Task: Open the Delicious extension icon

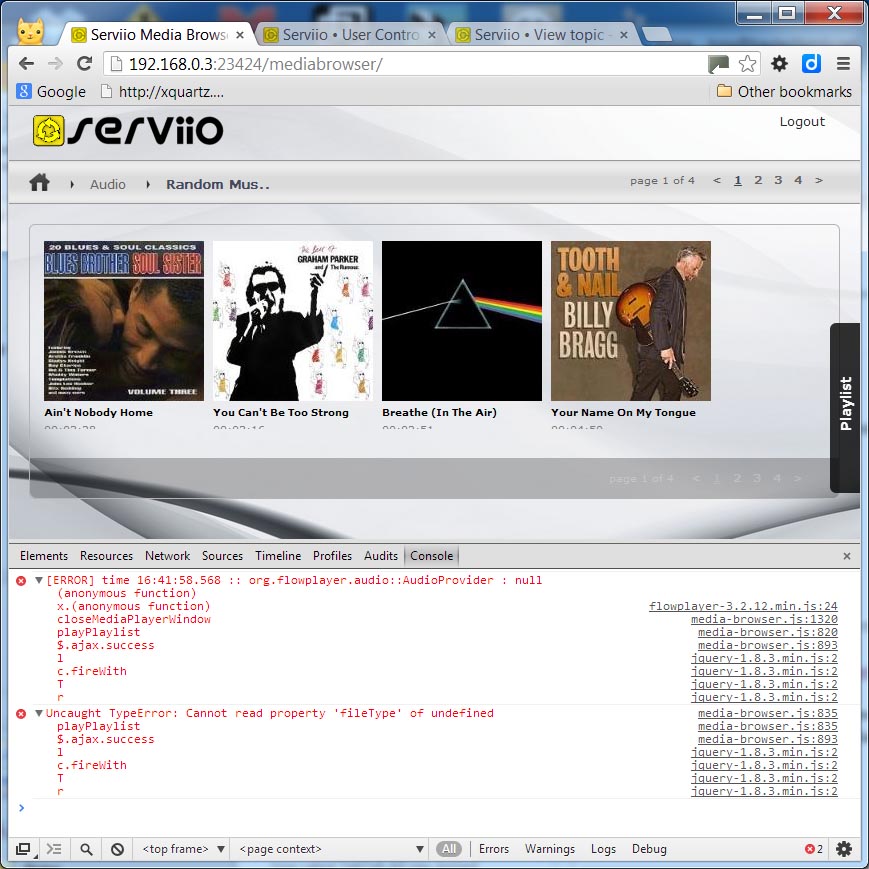Action: click(810, 63)
